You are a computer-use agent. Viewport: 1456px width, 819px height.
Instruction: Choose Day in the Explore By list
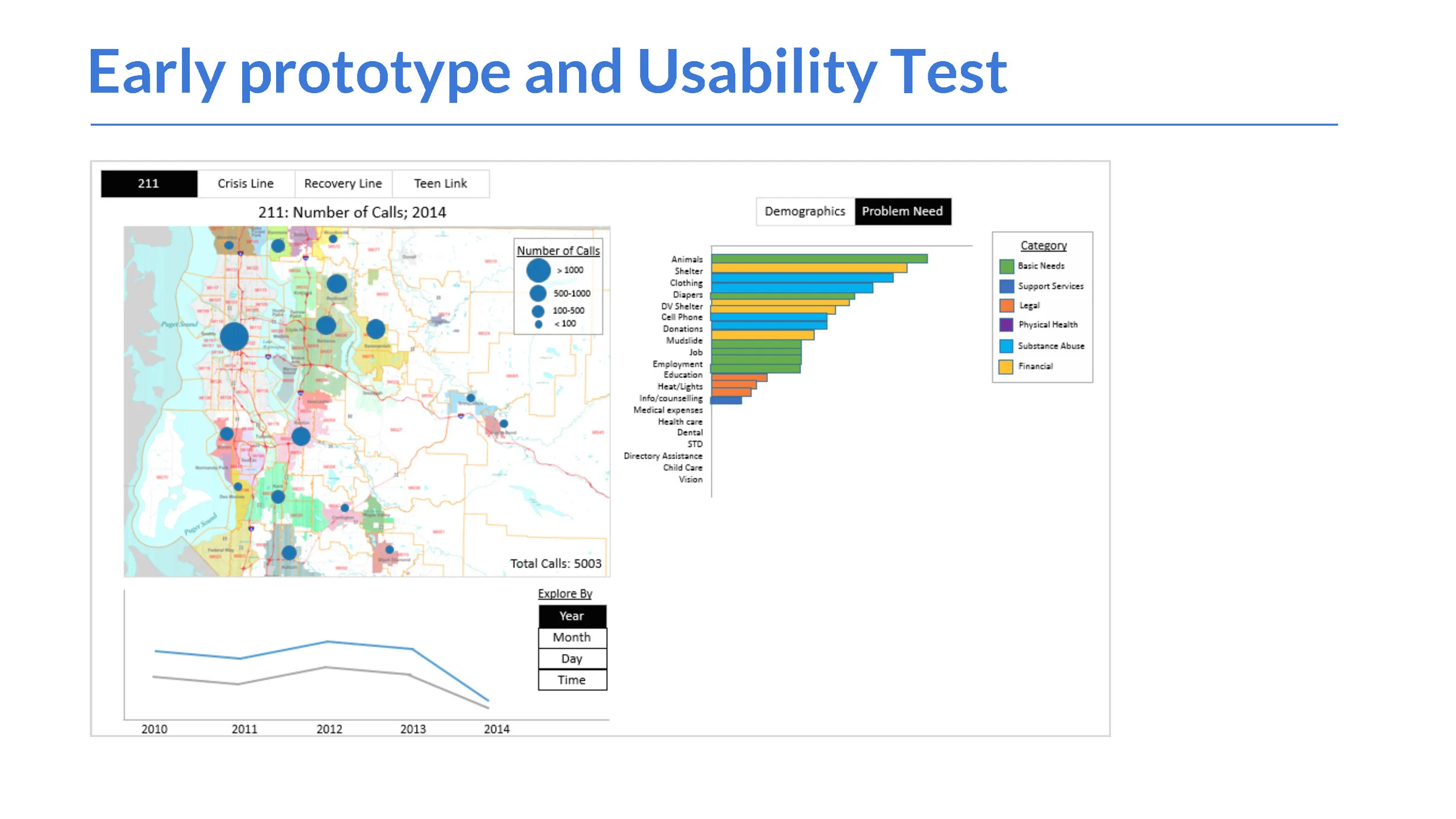click(572, 658)
